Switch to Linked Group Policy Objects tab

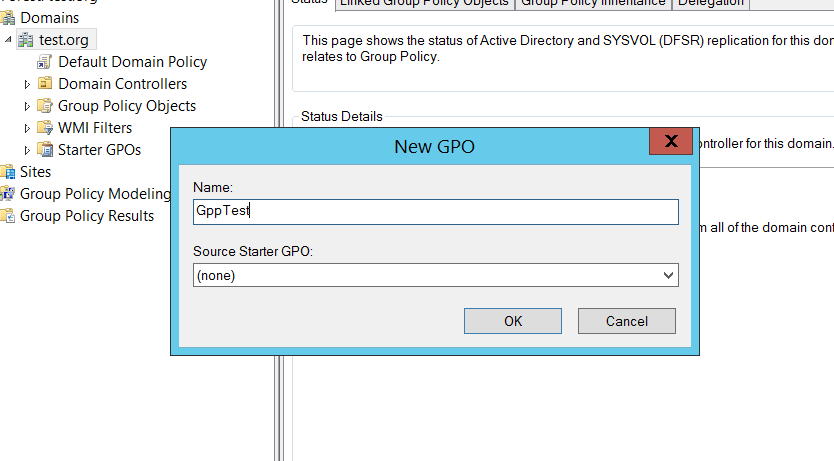[425, 3]
